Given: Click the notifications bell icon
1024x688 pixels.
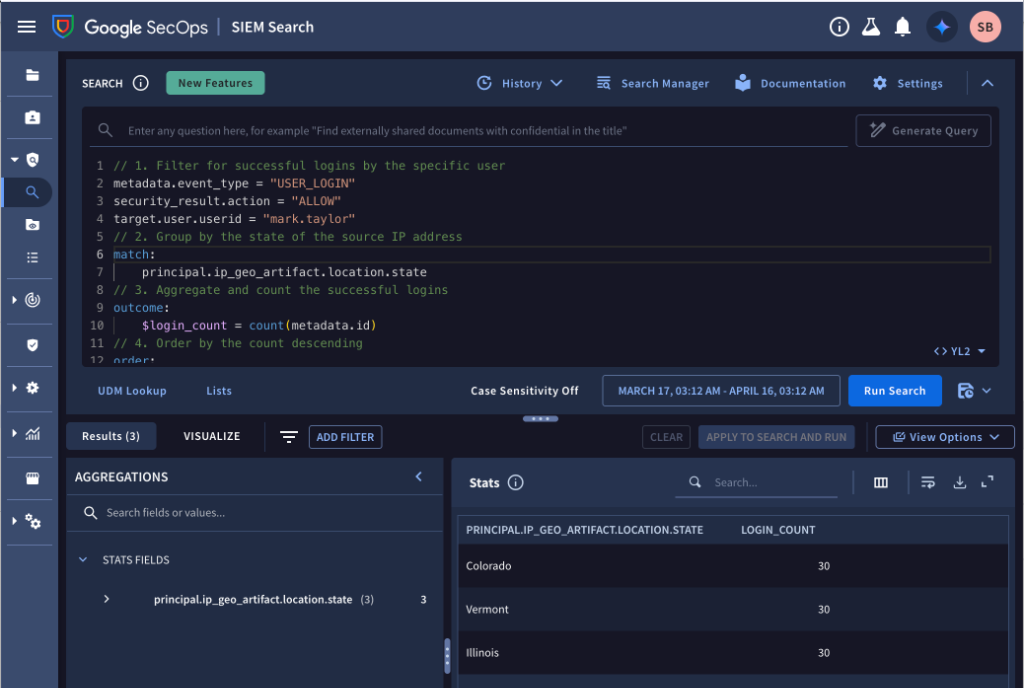Looking at the screenshot, I should click(x=903, y=27).
